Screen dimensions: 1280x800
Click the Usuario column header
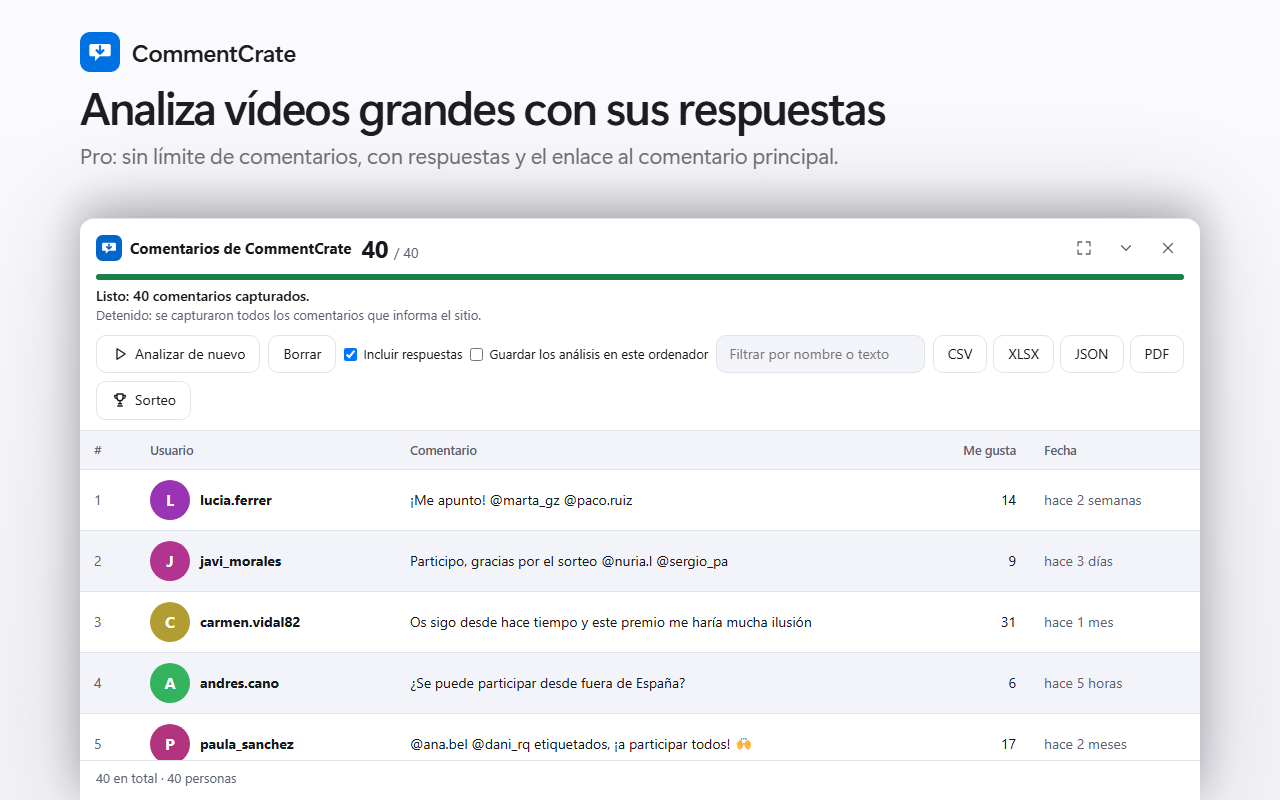point(172,451)
